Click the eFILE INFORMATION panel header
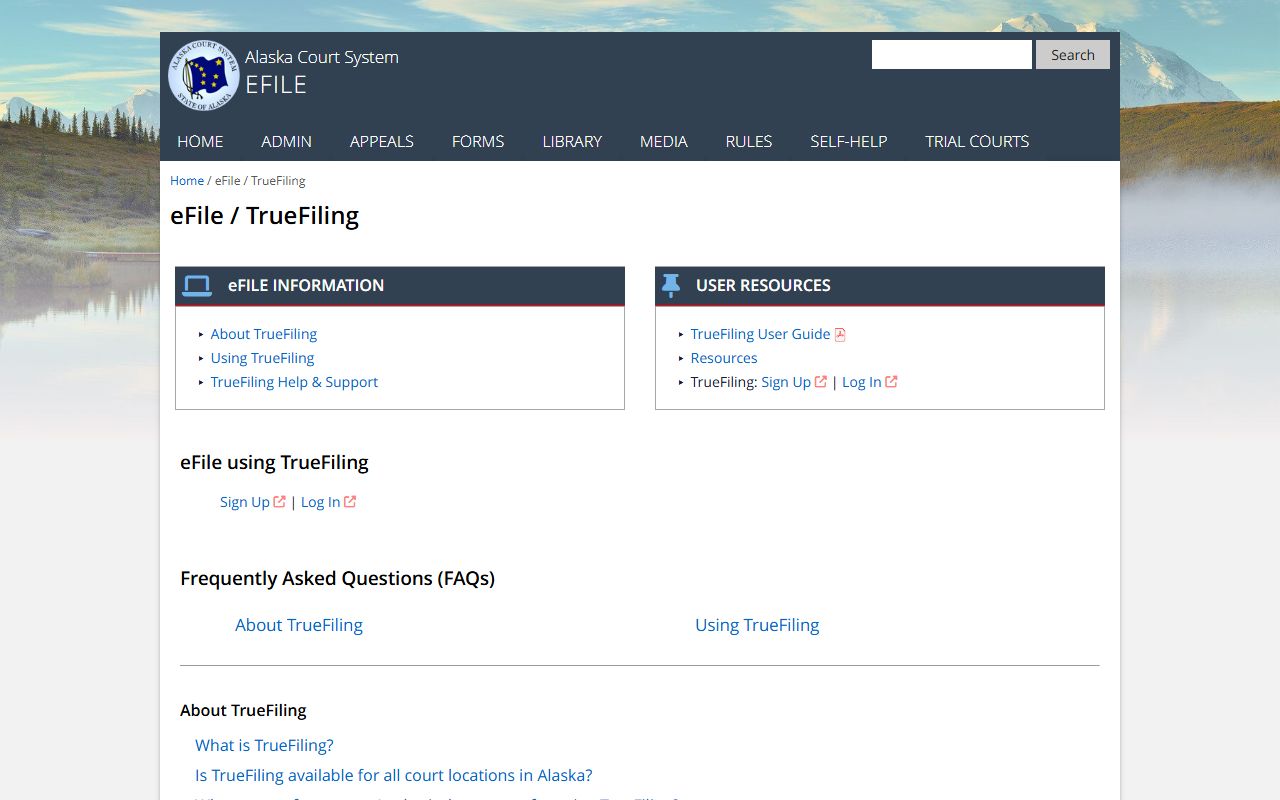 point(400,286)
